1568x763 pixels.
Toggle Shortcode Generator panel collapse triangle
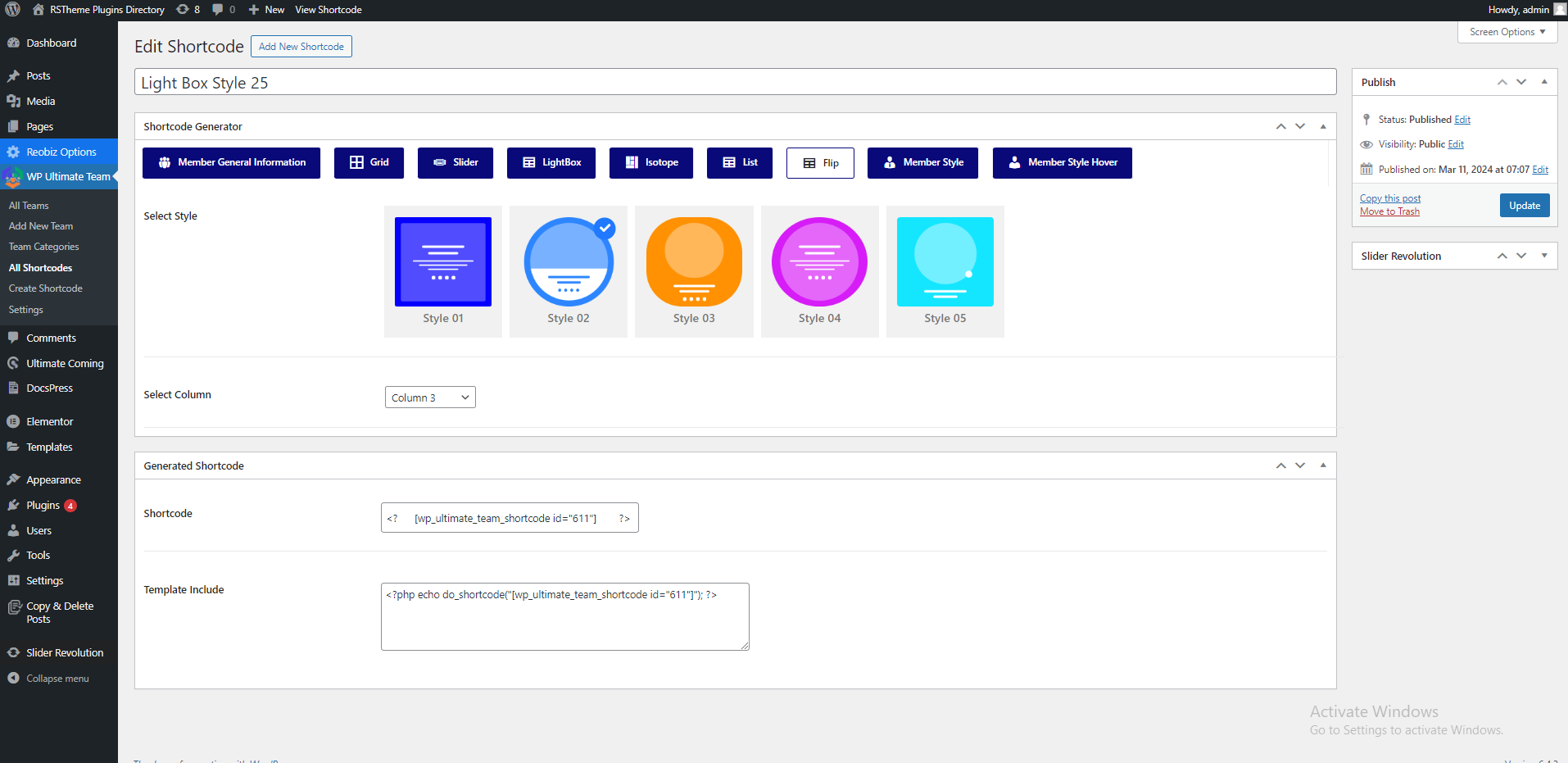tap(1323, 126)
